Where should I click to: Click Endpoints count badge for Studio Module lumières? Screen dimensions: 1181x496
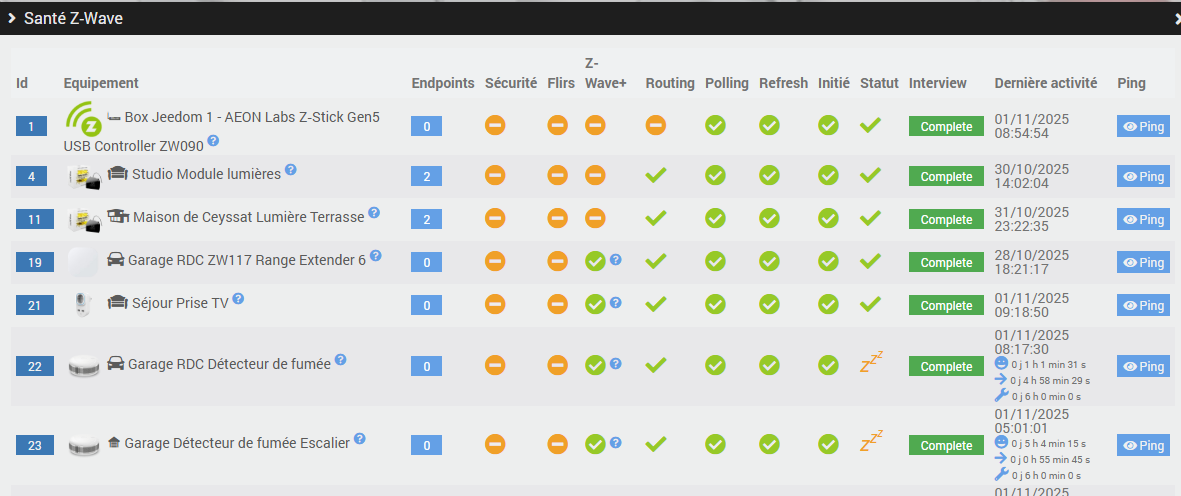[426, 177]
